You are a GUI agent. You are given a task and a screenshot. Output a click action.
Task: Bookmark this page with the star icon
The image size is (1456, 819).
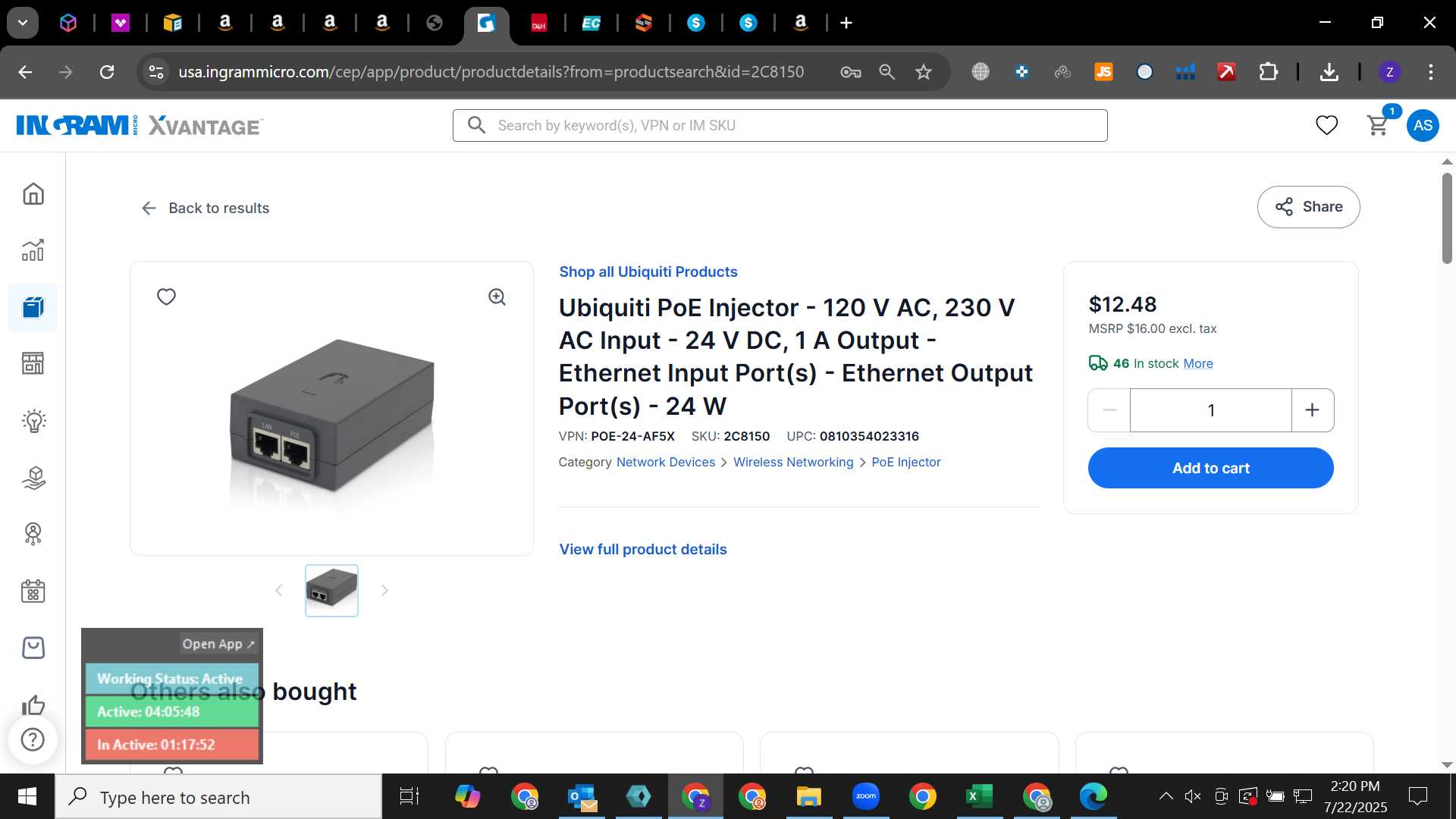click(x=923, y=72)
